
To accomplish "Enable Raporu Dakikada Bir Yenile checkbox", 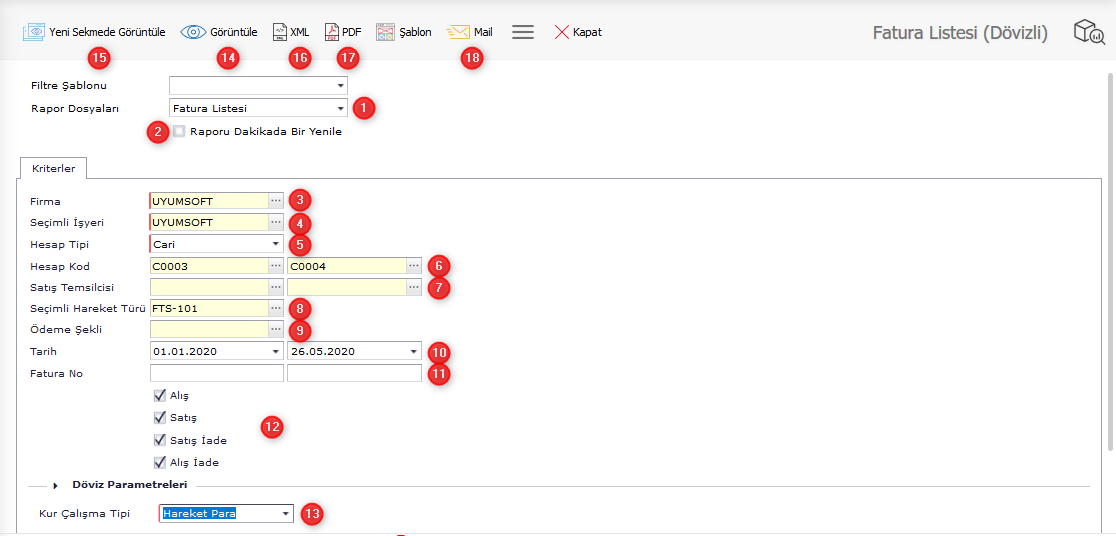I will tap(179, 131).
